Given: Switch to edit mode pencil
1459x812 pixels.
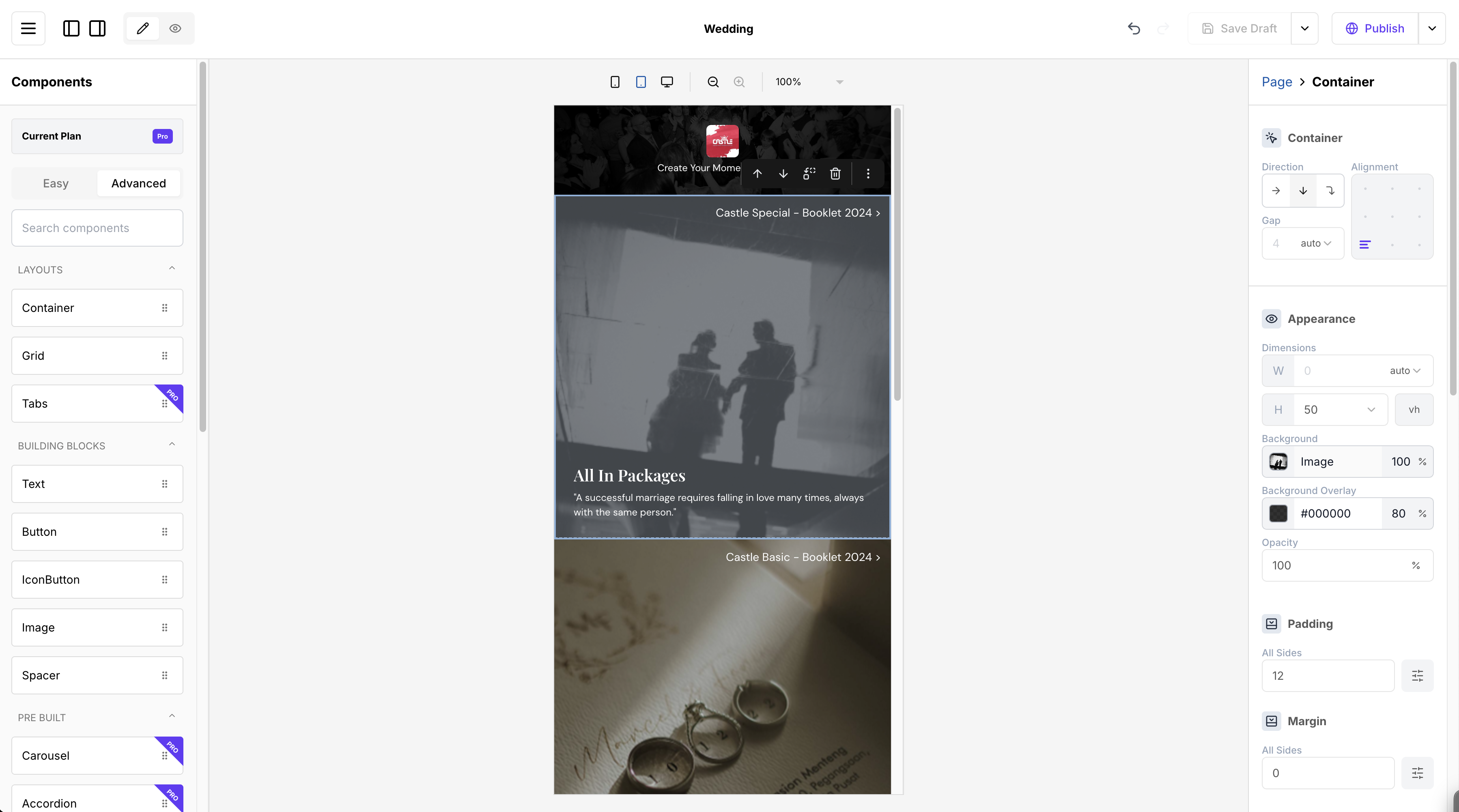Looking at the screenshot, I should pyautogui.click(x=143, y=28).
